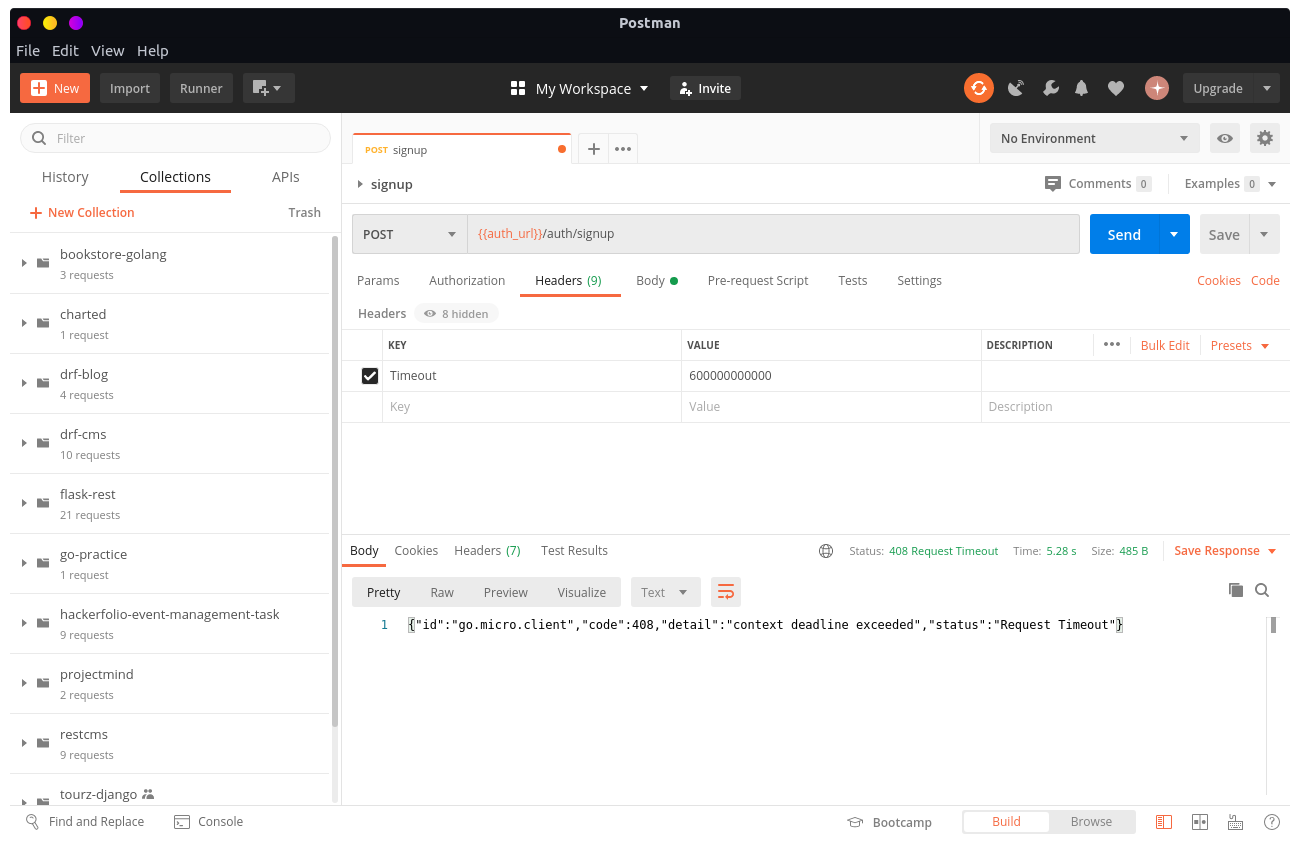Open the File menu
The height and width of the screenshot is (848, 1300).
pos(28,50)
